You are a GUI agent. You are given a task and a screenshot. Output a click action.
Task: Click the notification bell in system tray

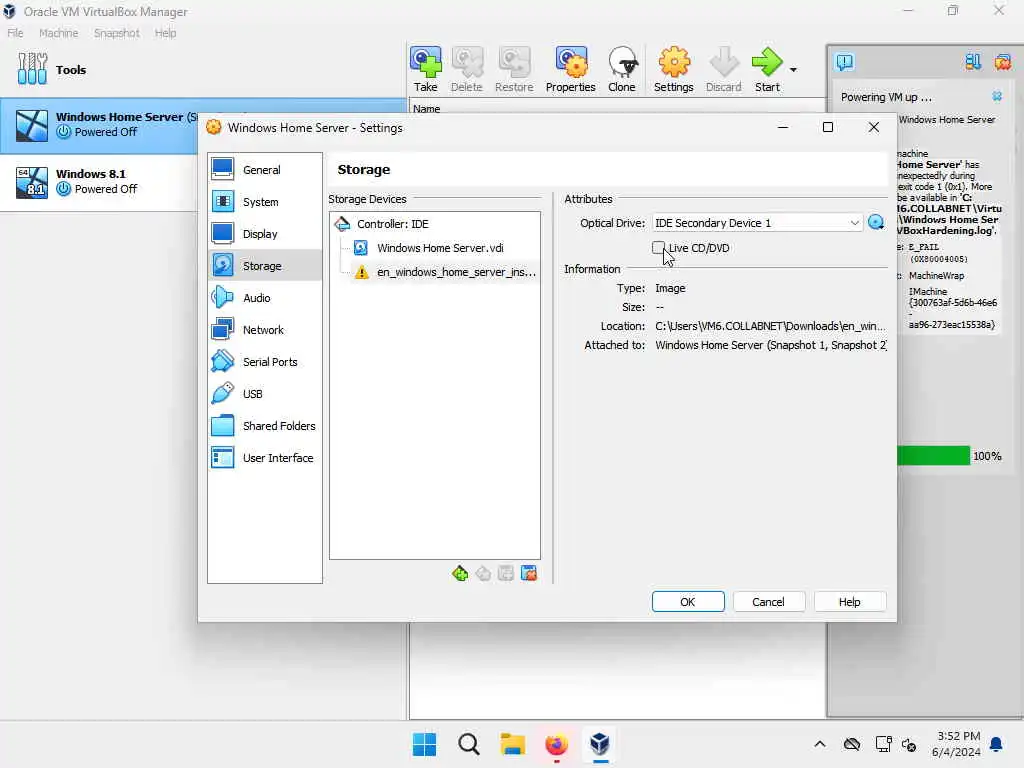[997, 744]
